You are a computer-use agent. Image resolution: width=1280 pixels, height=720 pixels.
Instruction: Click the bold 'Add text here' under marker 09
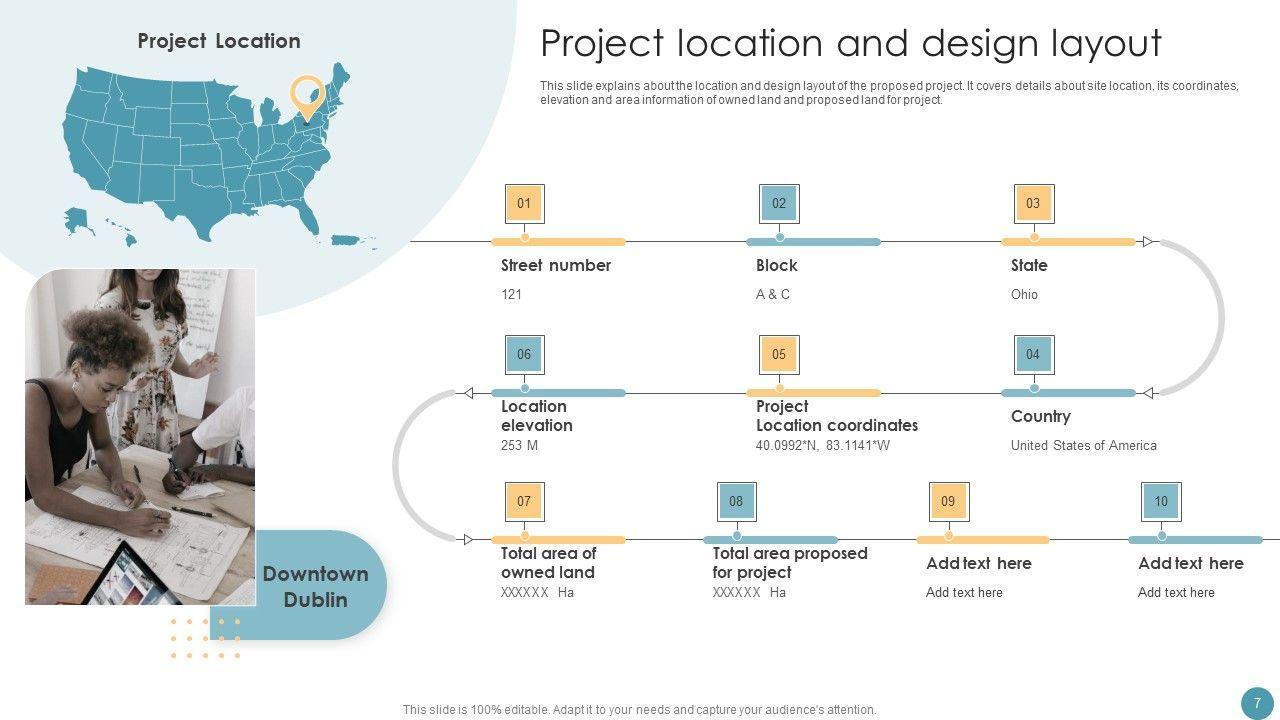tap(979, 563)
